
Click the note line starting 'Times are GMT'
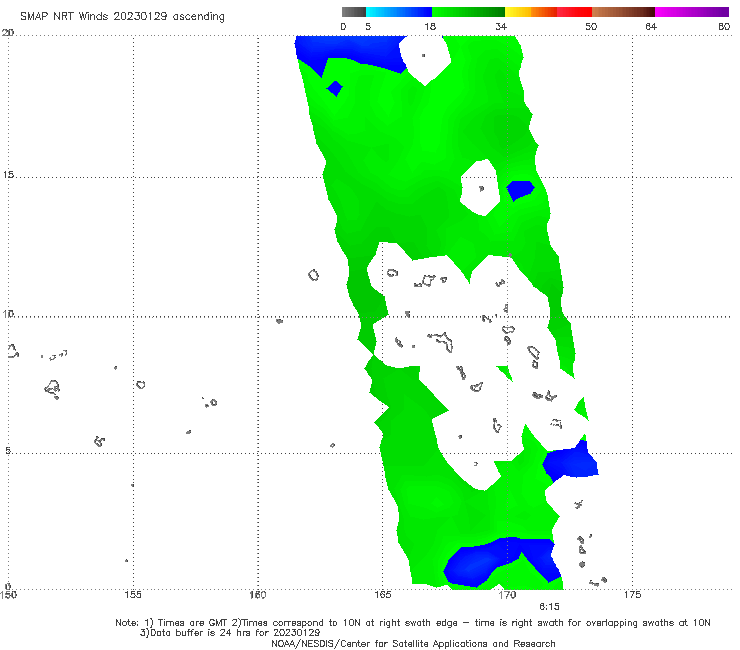point(413,623)
